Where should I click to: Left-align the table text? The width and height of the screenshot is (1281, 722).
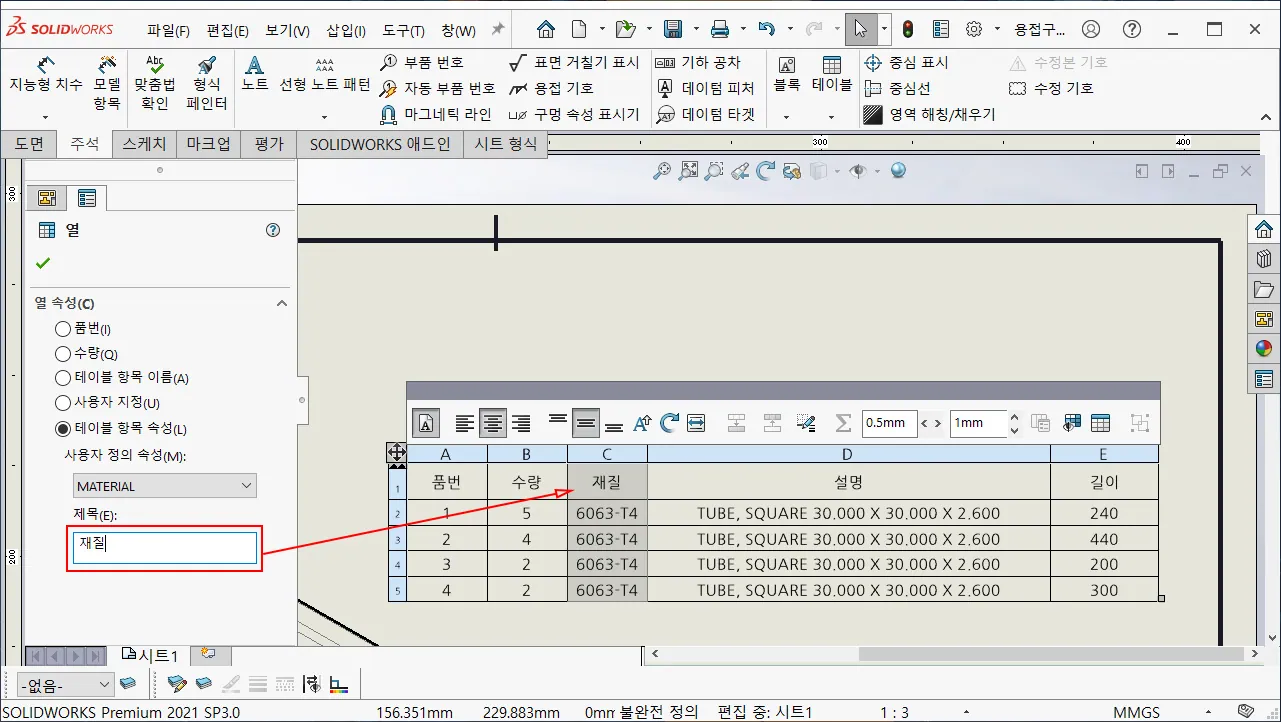click(x=464, y=423)
